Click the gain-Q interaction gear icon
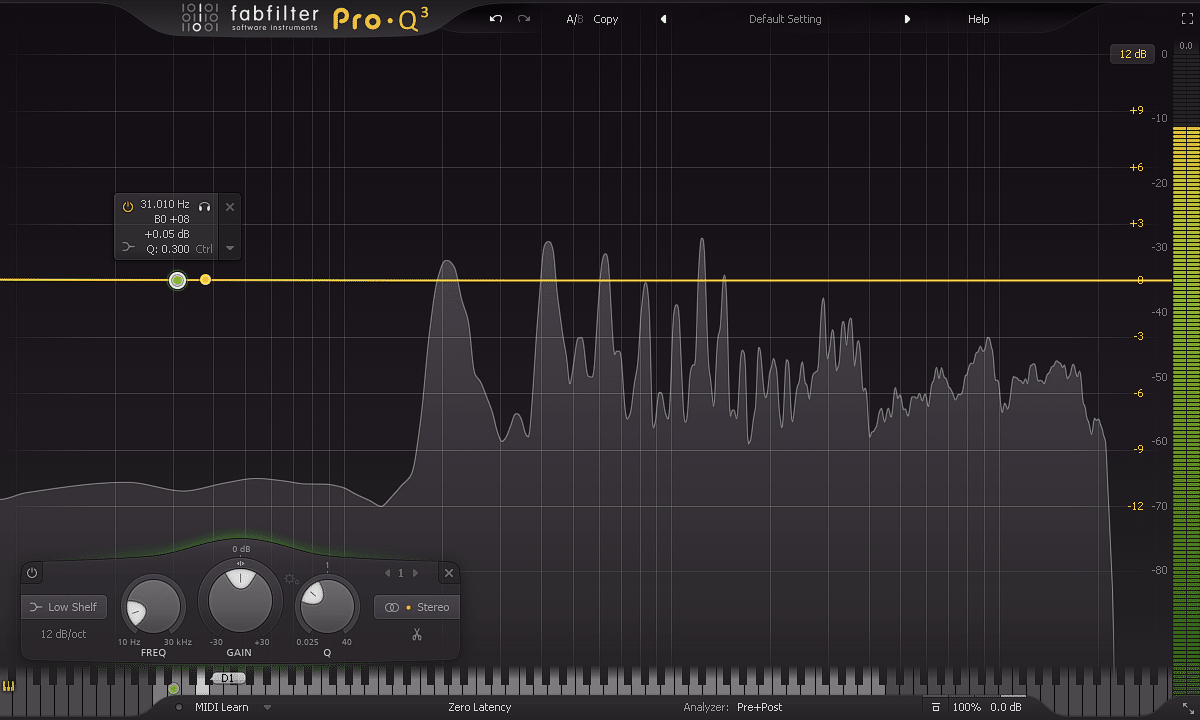This screenshot has height=720, width=1200. click(291, 578)
